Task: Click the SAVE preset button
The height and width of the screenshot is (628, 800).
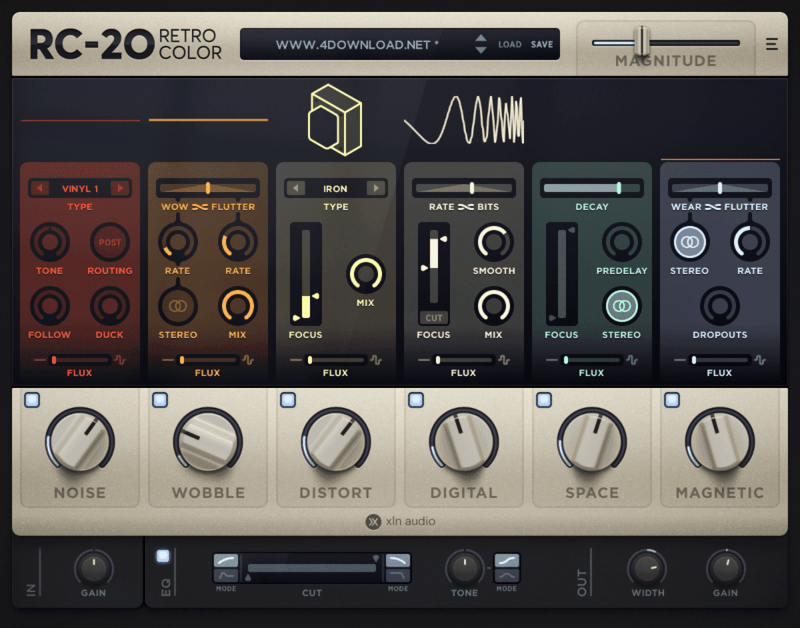Action: pyautogui.click(x=541, y=45)
